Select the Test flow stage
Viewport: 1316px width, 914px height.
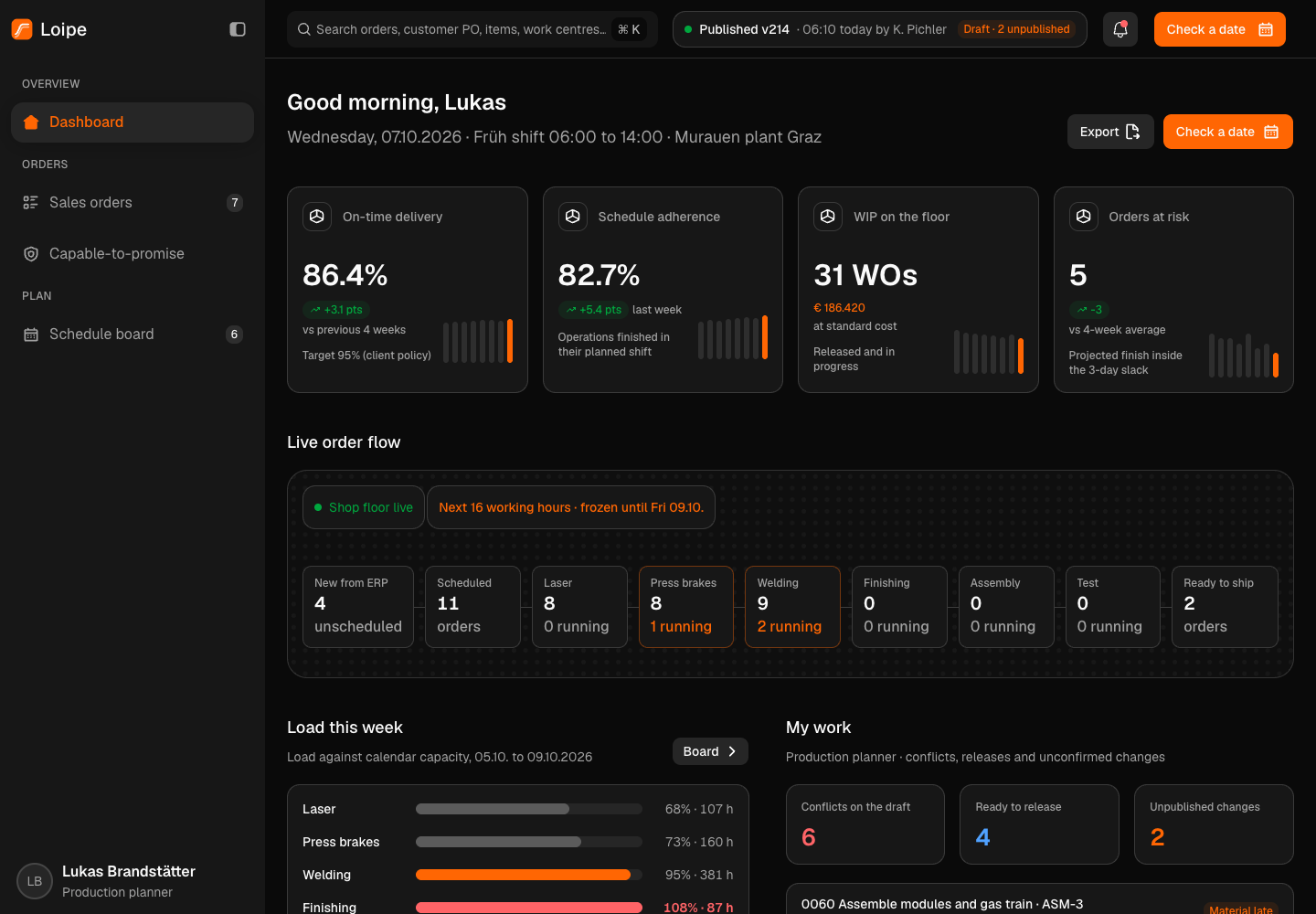1113,607
